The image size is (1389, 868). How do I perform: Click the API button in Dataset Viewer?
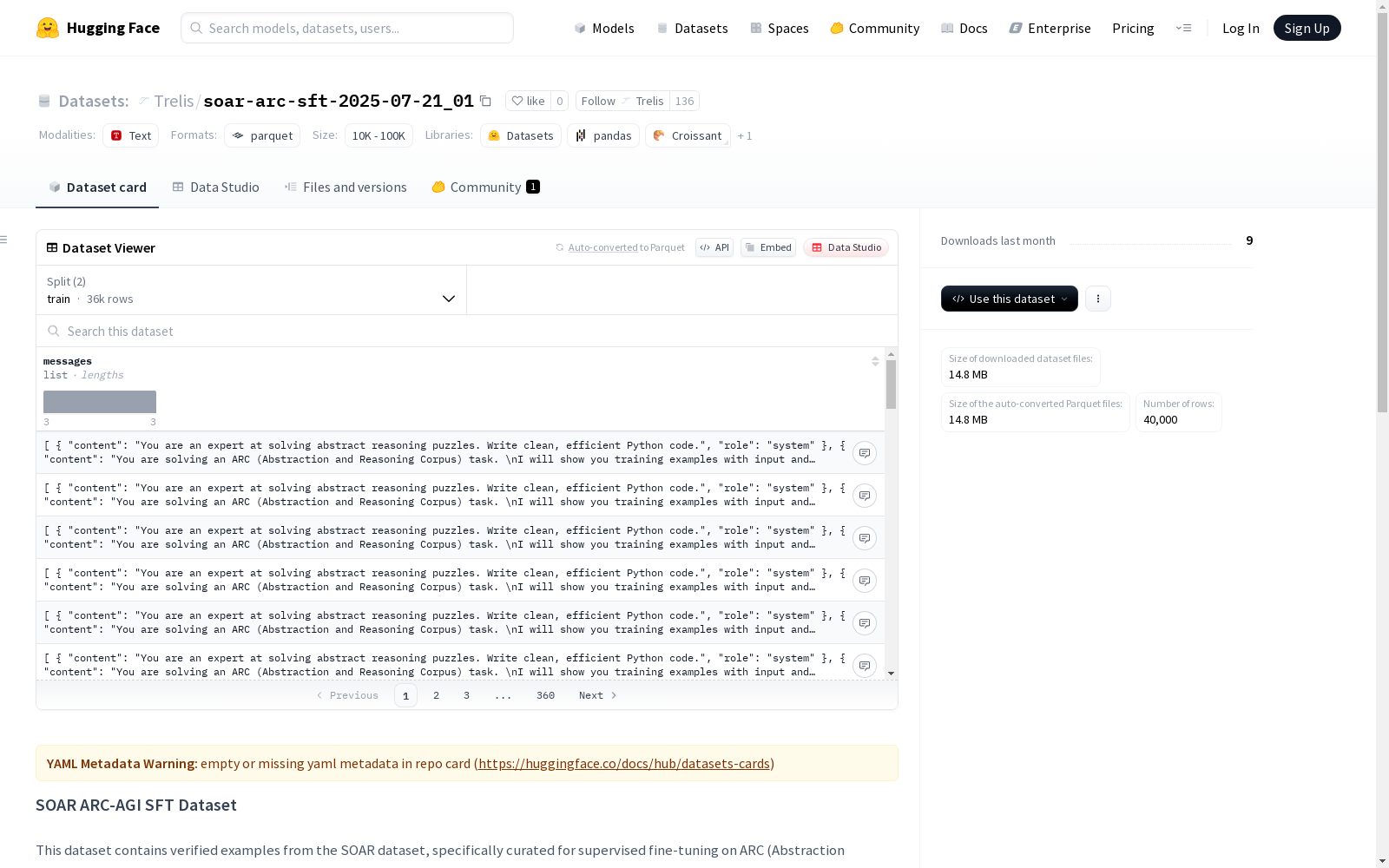(x=714, y=247)
